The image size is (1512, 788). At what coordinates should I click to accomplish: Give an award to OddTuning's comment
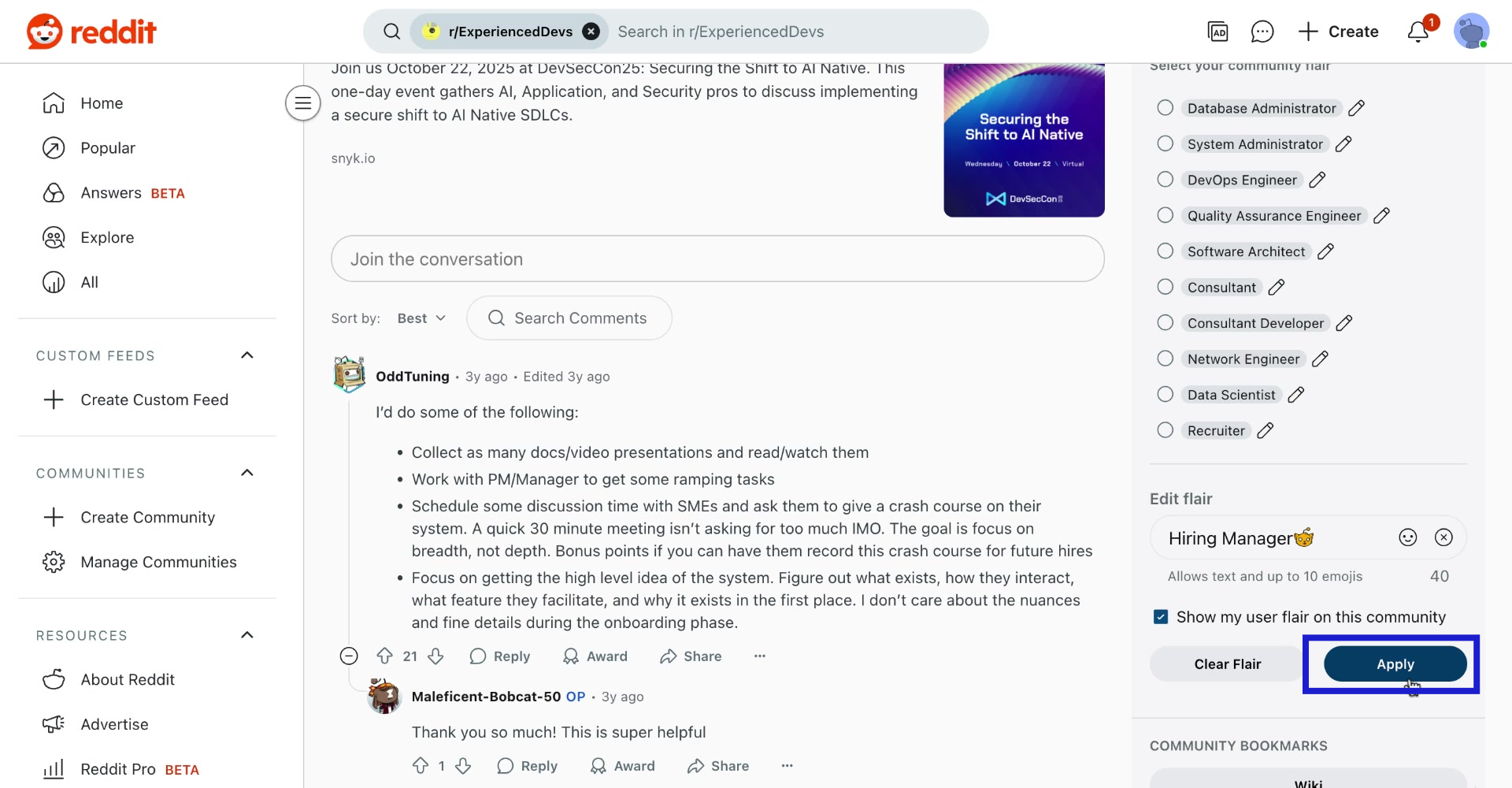pos(595,656)
